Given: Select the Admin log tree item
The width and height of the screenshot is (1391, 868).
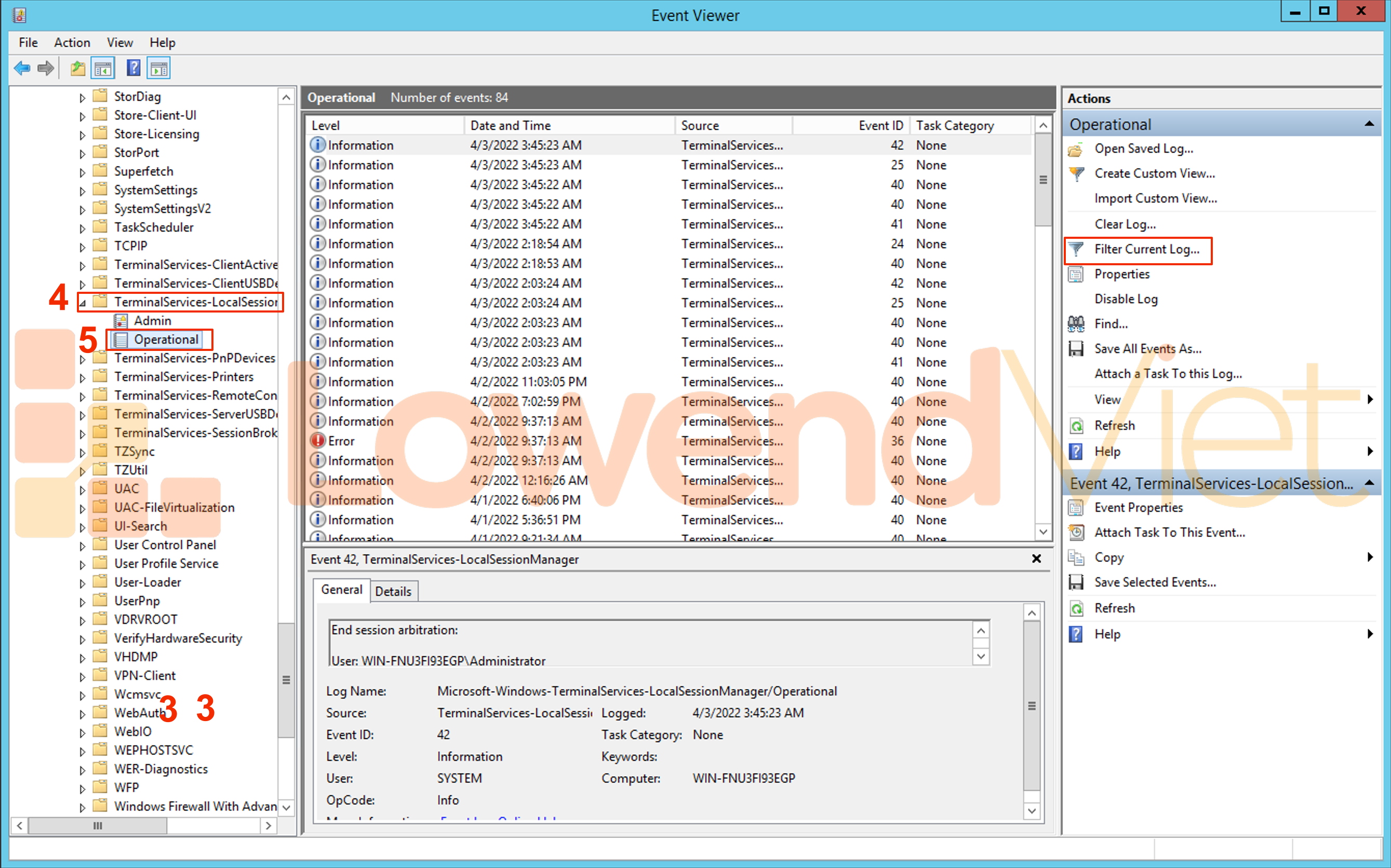Looking at the screenshot, I should 152,321.
